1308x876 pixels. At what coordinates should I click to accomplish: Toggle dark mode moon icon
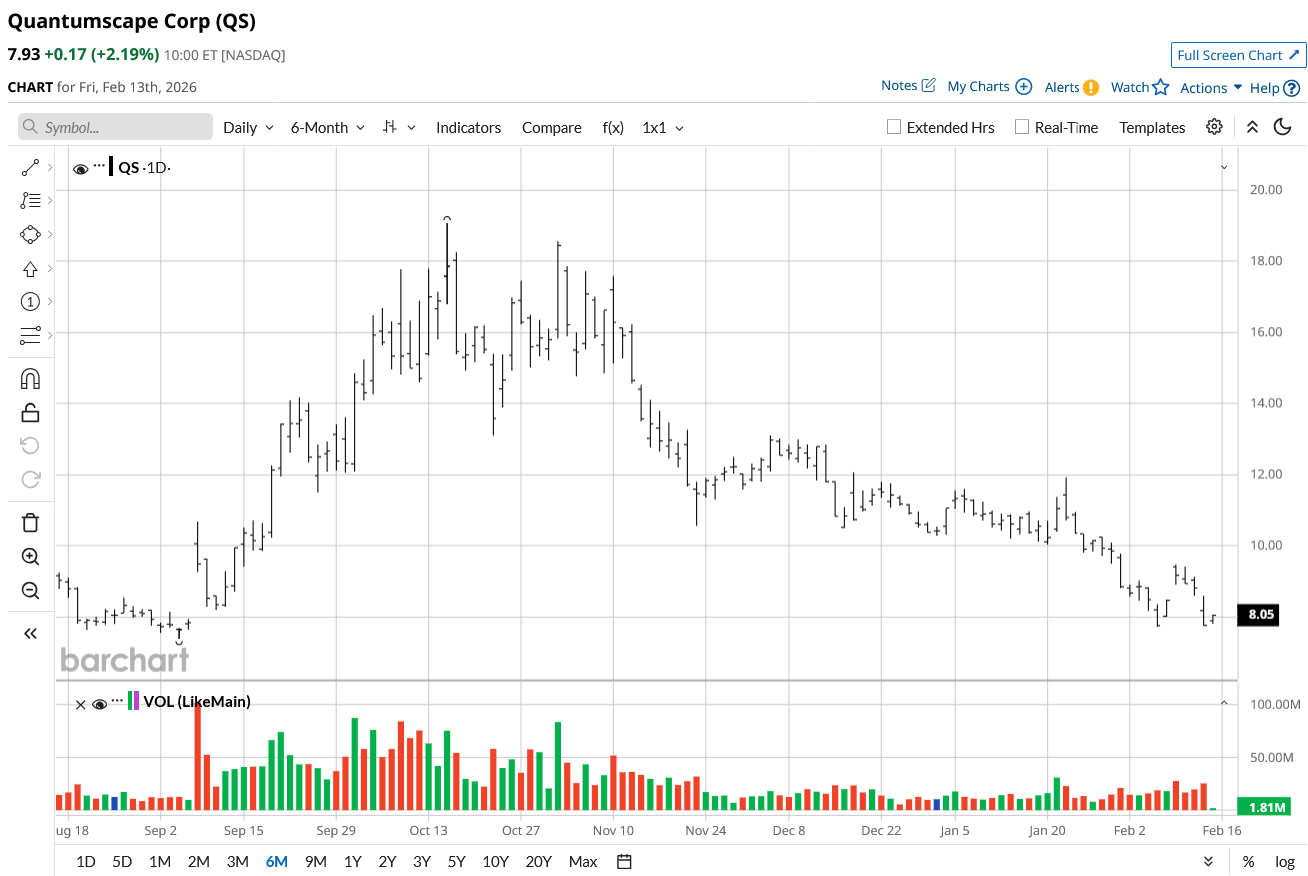coord(1282,127)
